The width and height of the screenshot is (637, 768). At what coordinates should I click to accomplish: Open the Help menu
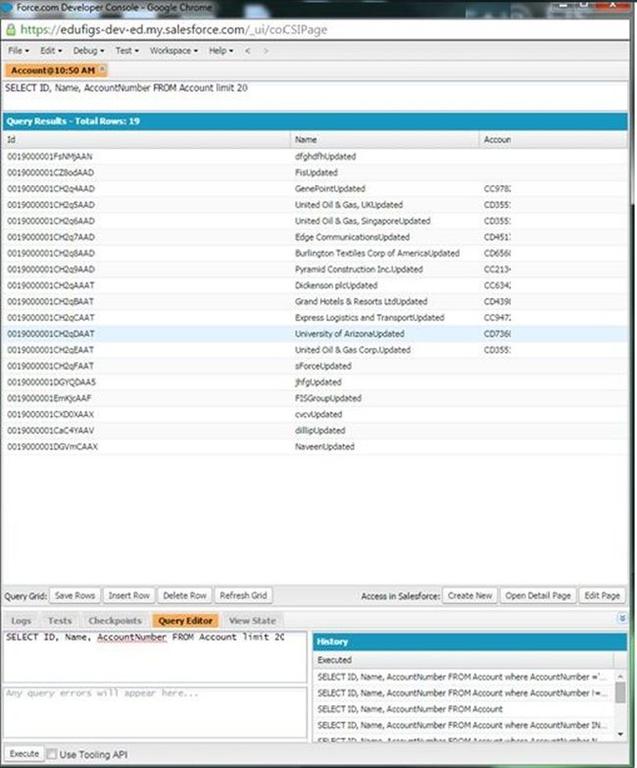(x=221, y=50)
